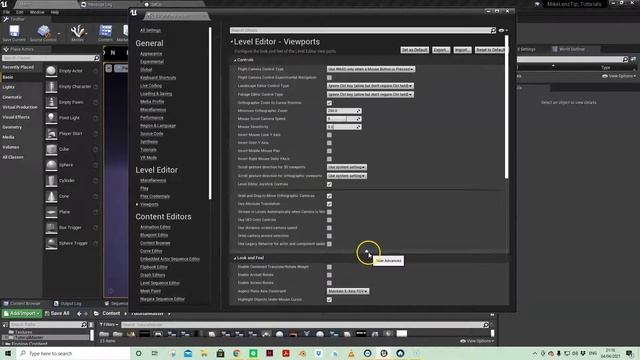This screenshot has height=360, width=640.
Task: Select Empty Character actor icon
Action: tap(51, 87)
